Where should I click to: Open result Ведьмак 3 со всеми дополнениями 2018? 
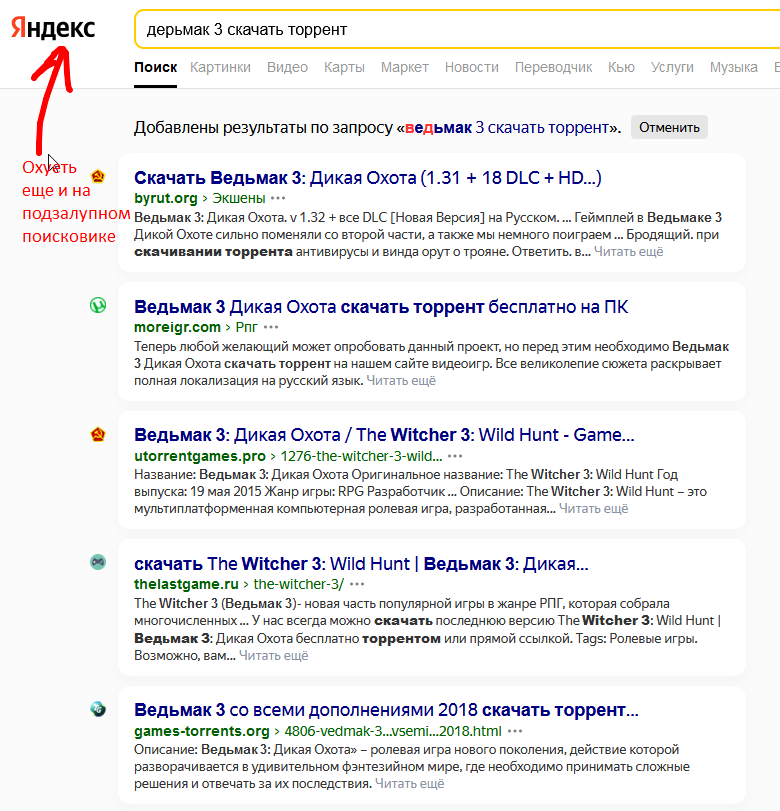point(386,710)
